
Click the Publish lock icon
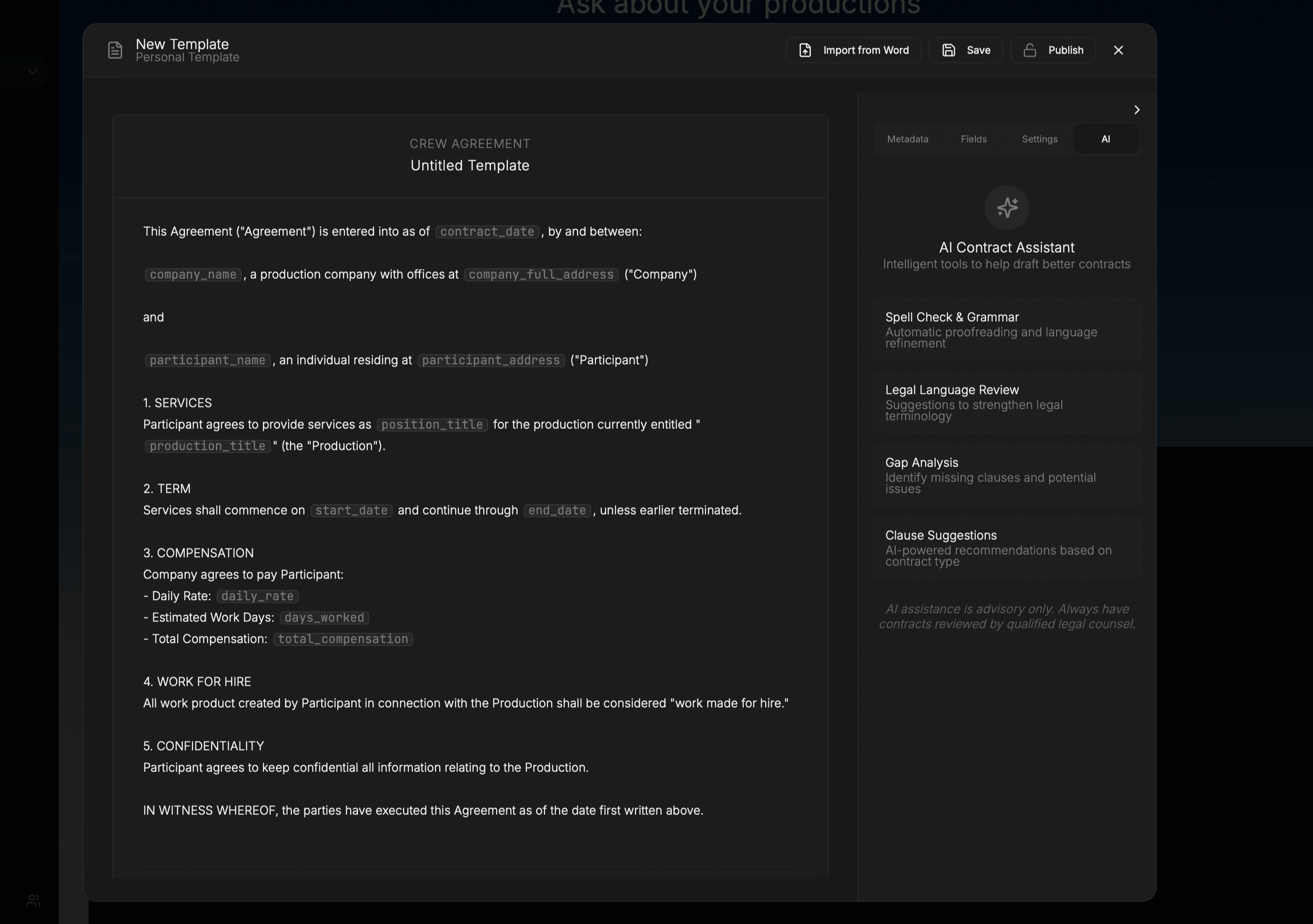pyautogui.click(x=1030, y=50)
